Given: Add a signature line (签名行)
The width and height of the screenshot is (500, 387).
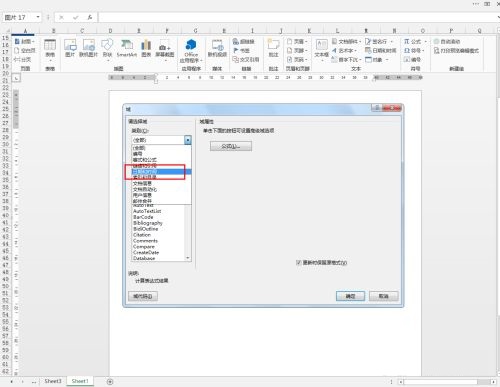Looking at the screenshot, I should click(x=379, y=41).
